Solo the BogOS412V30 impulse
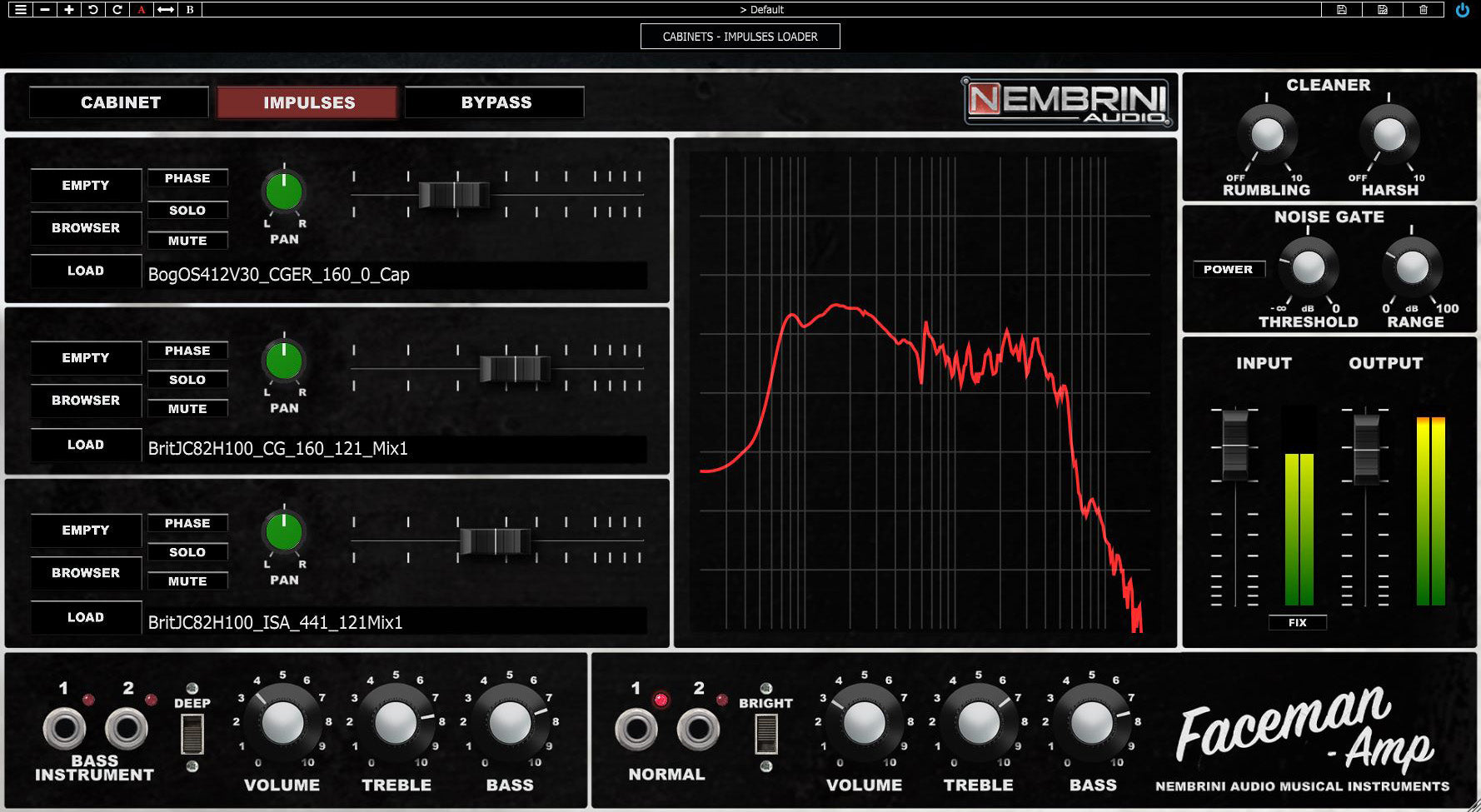This screenshot has width=1481, height=812. point(187,210)
